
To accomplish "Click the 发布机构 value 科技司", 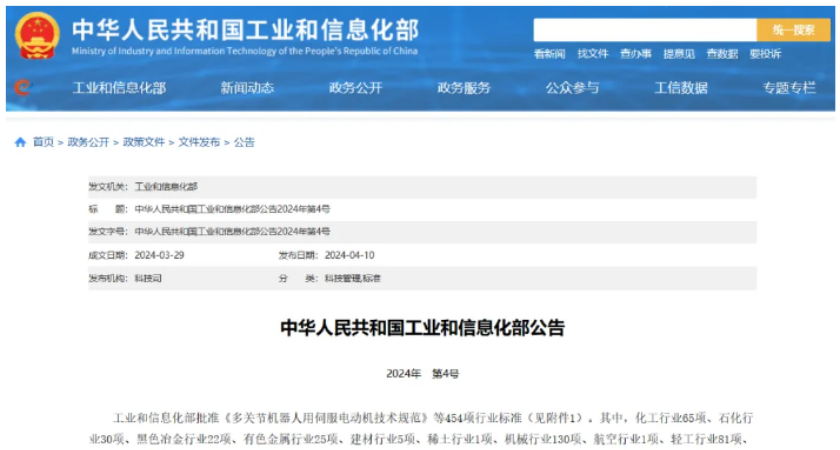I will point(148,278).
